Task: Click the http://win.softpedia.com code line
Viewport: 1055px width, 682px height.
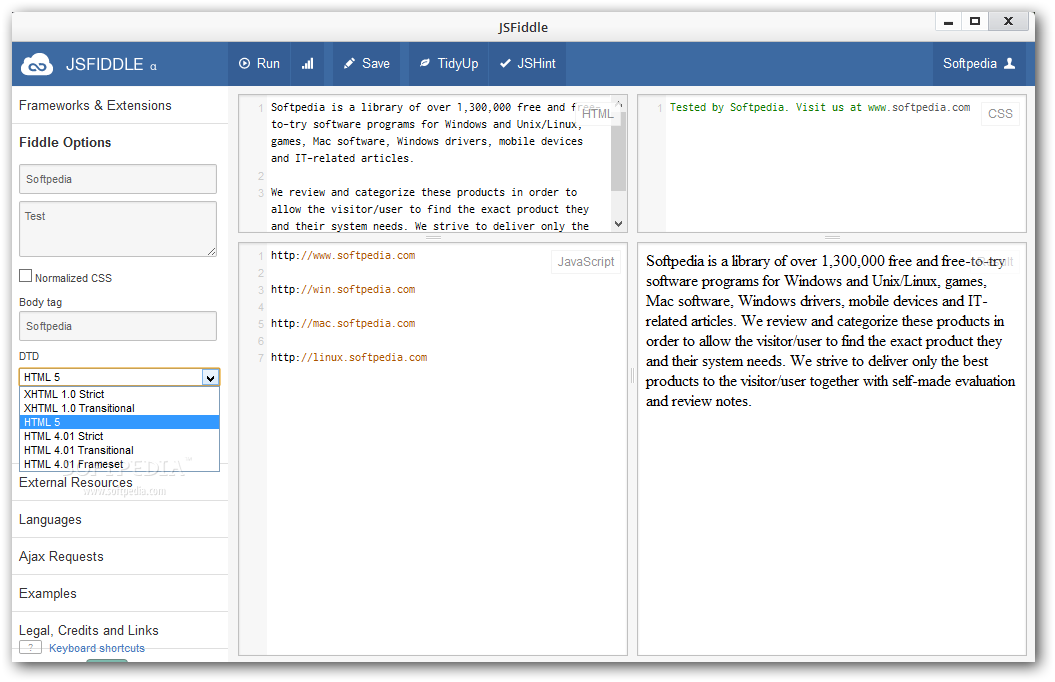Action: (343, 289)
